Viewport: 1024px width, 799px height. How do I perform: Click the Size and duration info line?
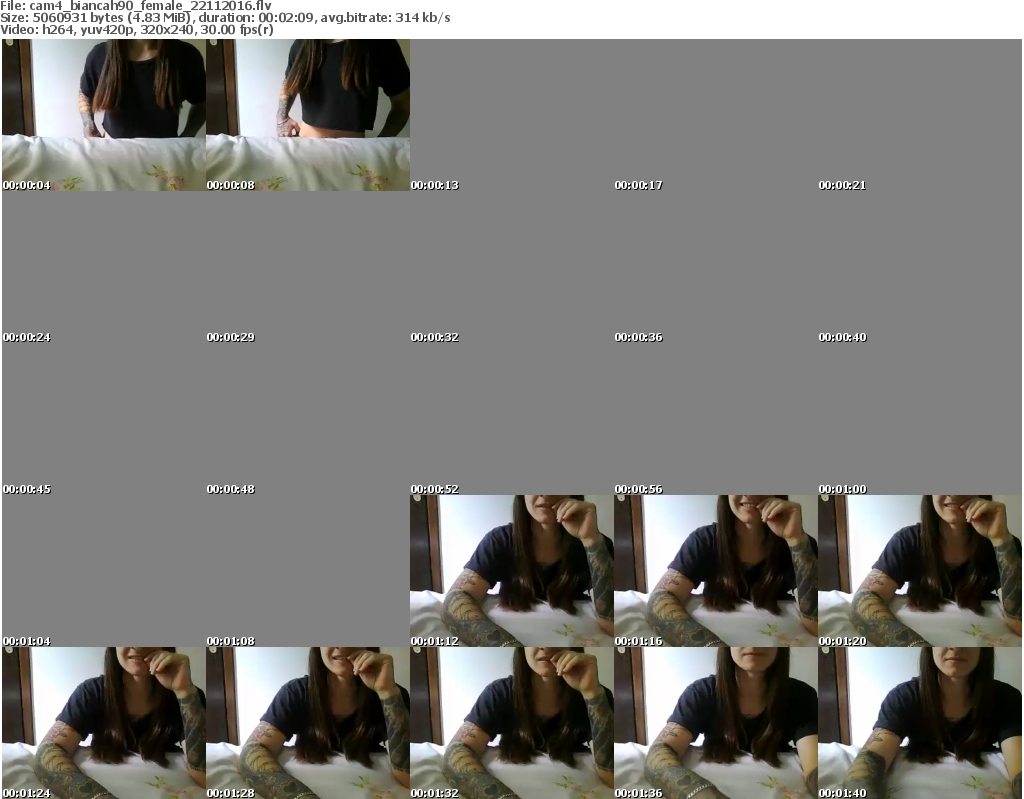[x=225, y=18]
